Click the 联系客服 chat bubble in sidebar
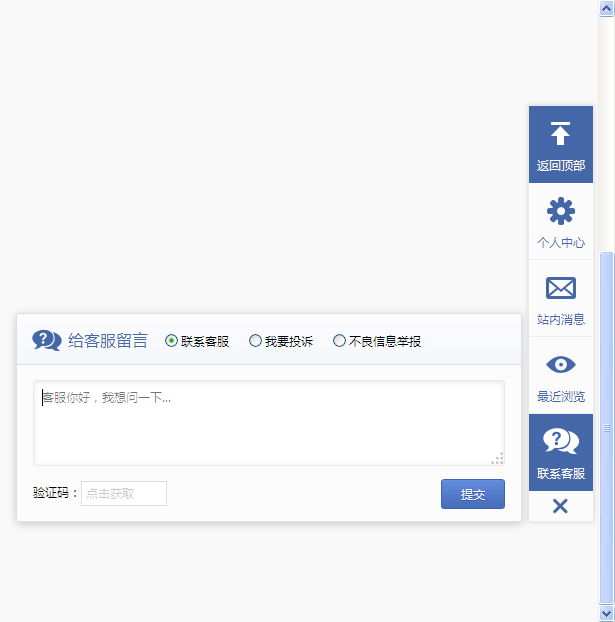The image size is (615, 622). point(560,441)
